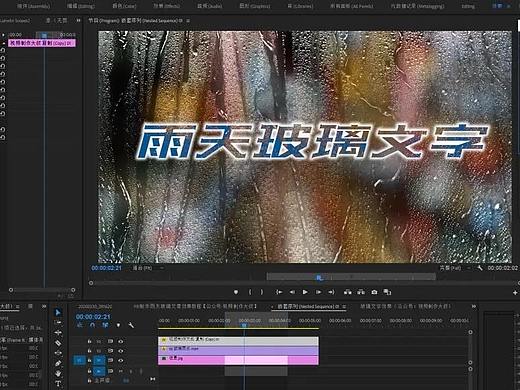The width and height of the screenshot is (520, 390).
Task: Click the timeline ruler playhead handle
Action: point(244,325)
